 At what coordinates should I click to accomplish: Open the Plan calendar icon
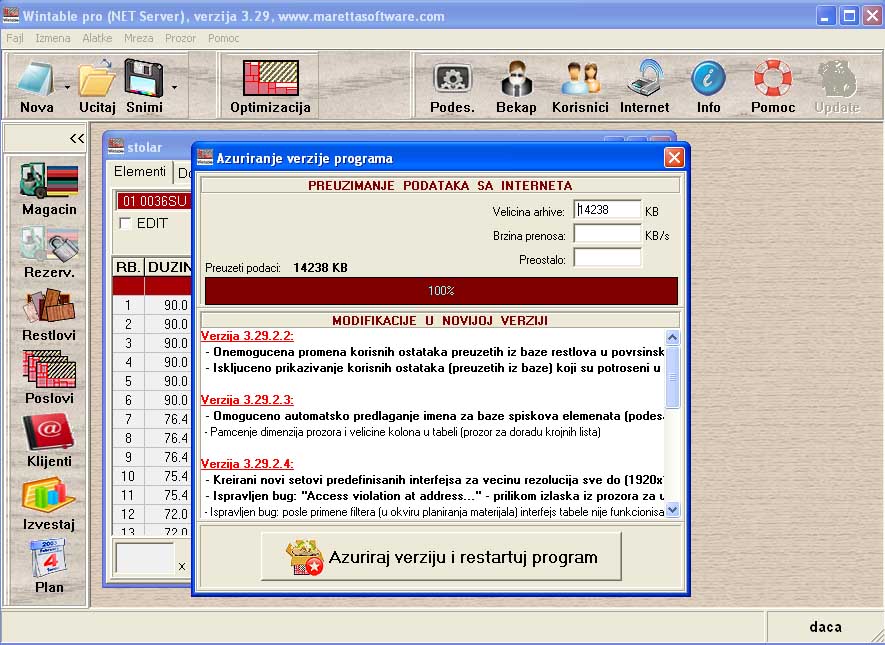(49, 564)
